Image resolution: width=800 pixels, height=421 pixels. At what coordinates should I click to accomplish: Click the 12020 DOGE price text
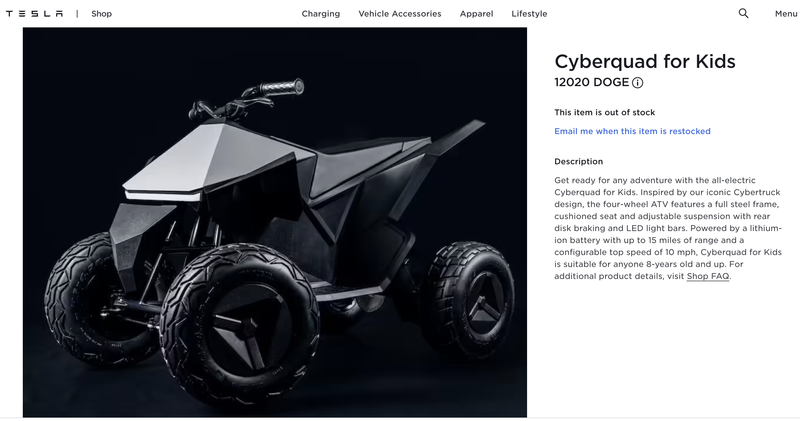point(591,82)
